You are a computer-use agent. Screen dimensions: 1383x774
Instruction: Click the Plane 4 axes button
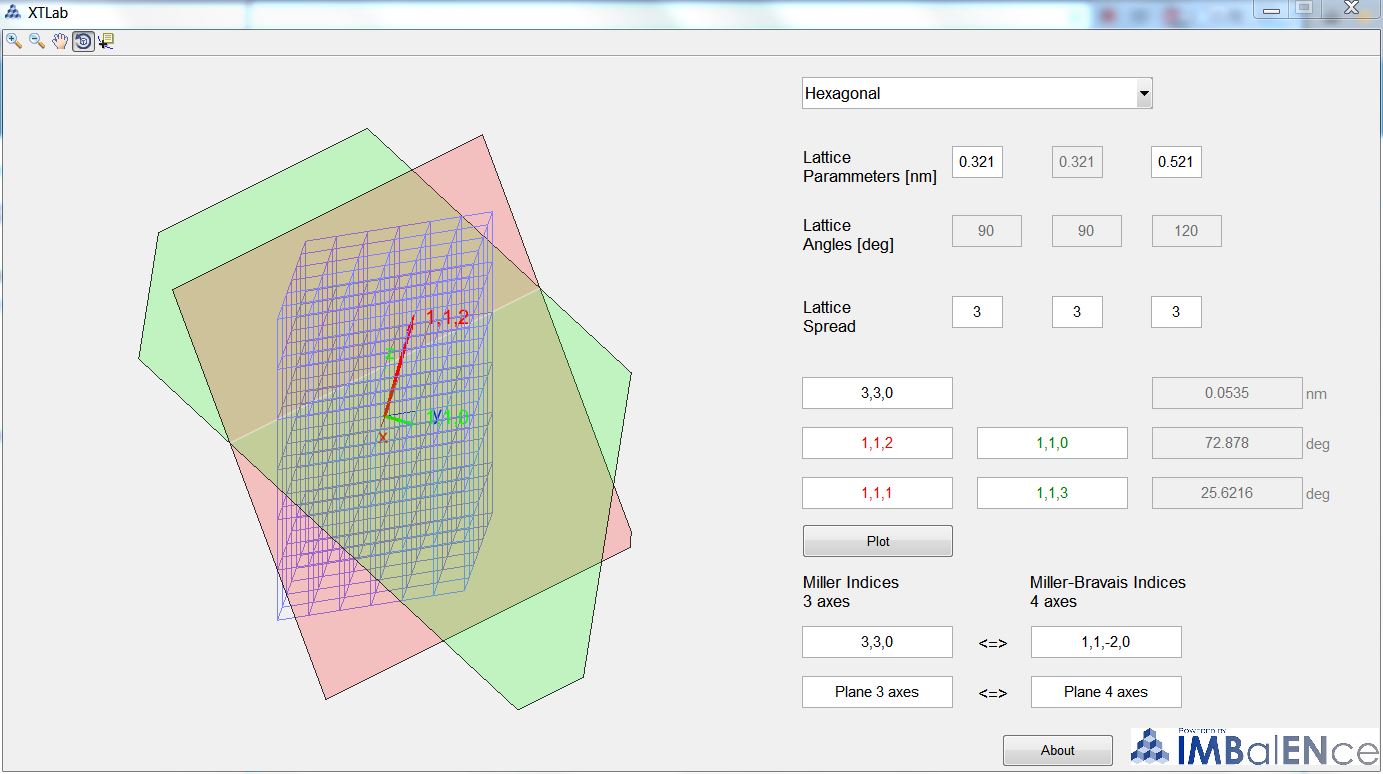1105,692
